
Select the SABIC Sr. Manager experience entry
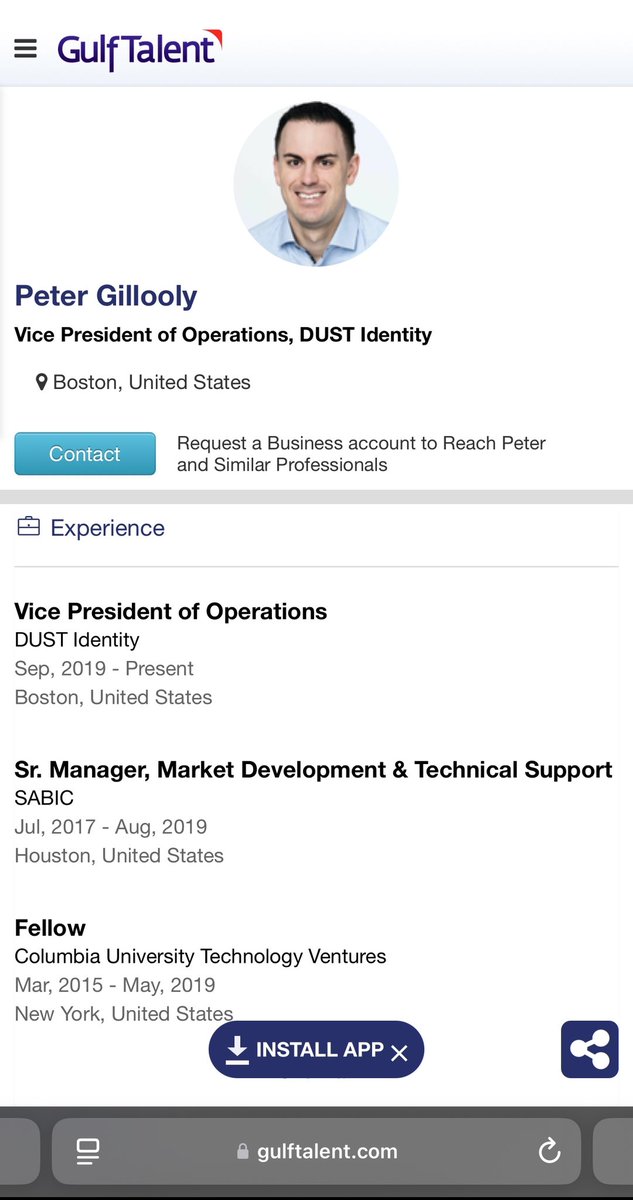(x=312, y=770)
